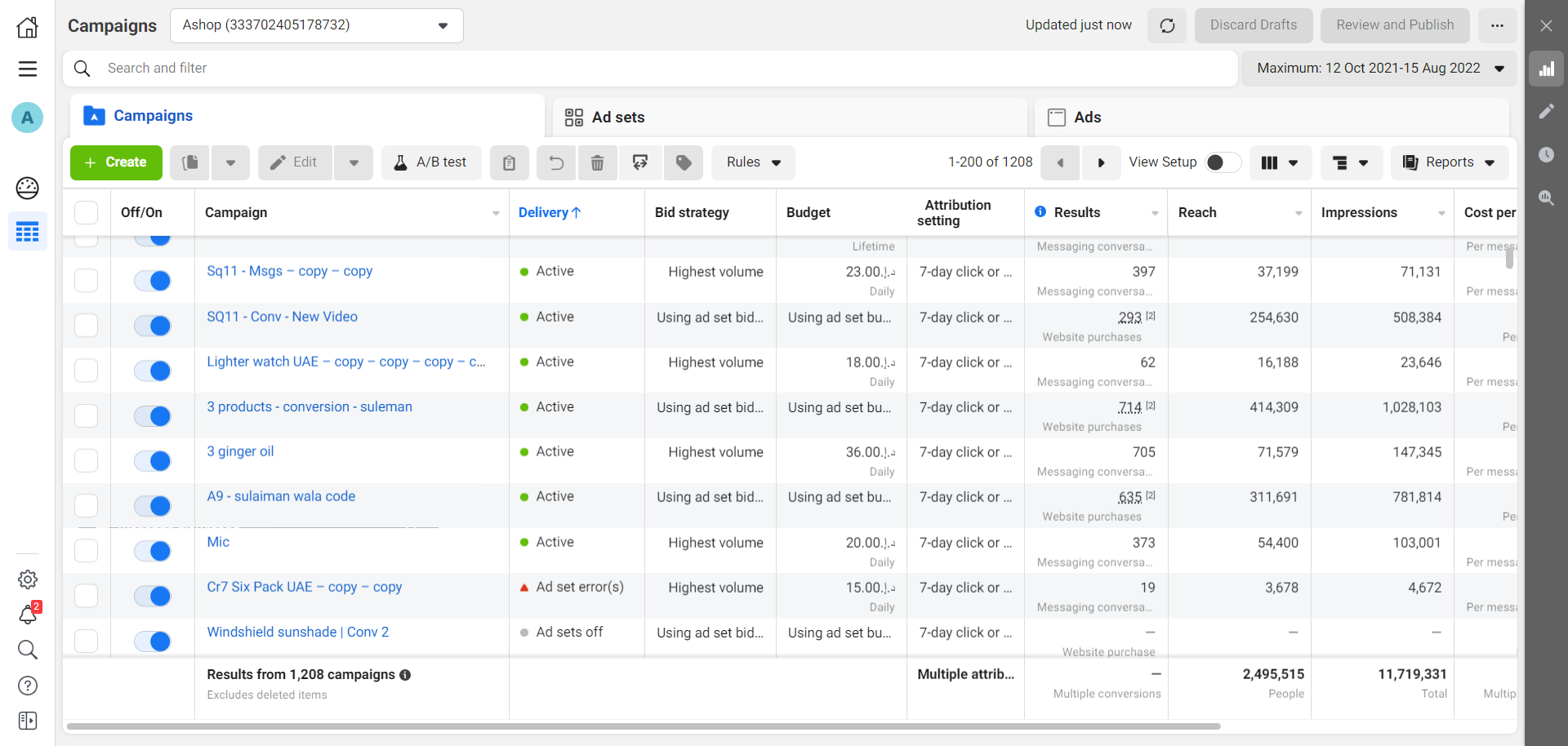
Task: Open activity history via clock icon
Action: pos(1548,155)
